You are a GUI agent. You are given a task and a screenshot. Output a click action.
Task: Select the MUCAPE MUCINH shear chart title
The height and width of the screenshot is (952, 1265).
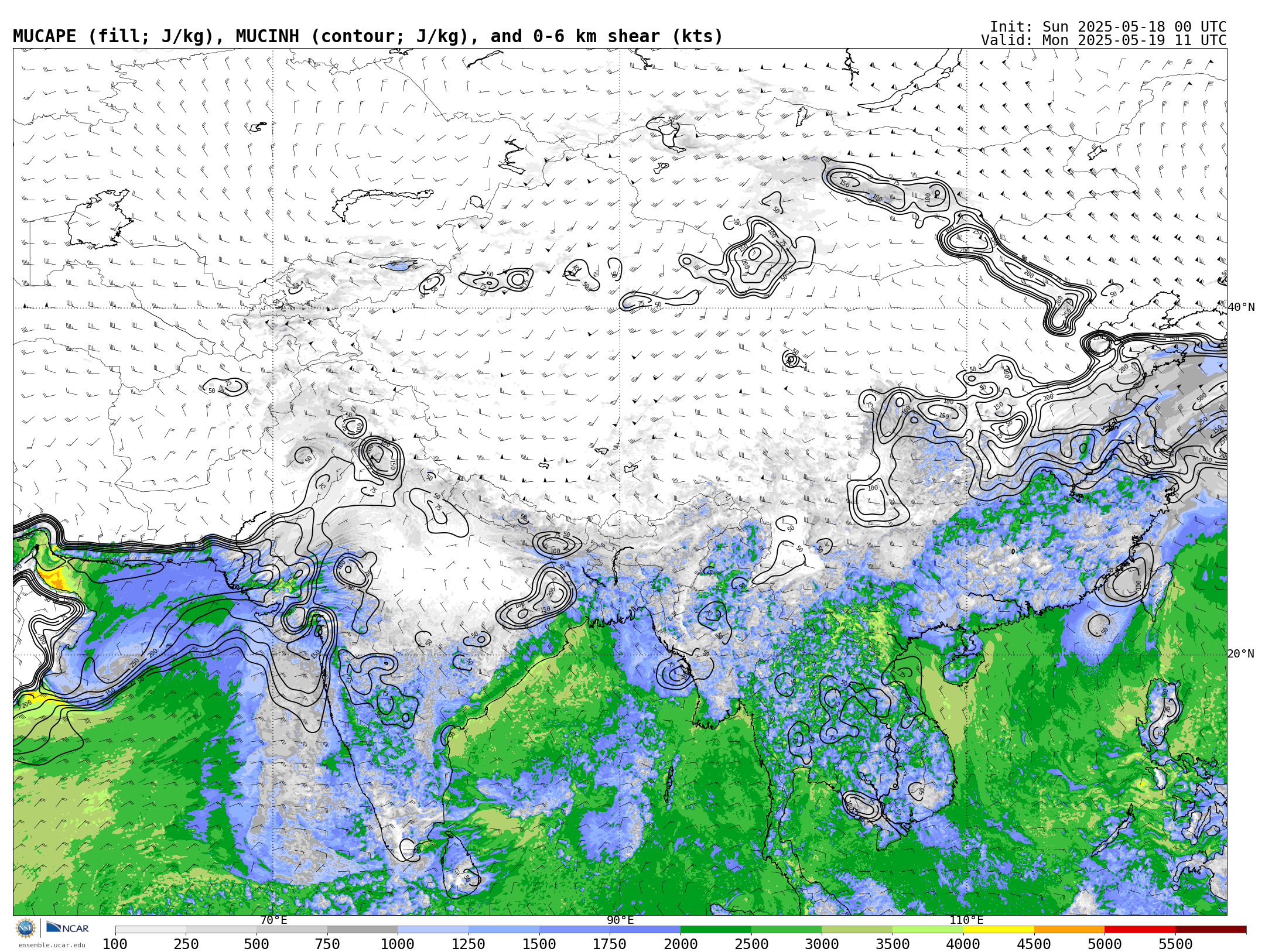click(368, 36)
